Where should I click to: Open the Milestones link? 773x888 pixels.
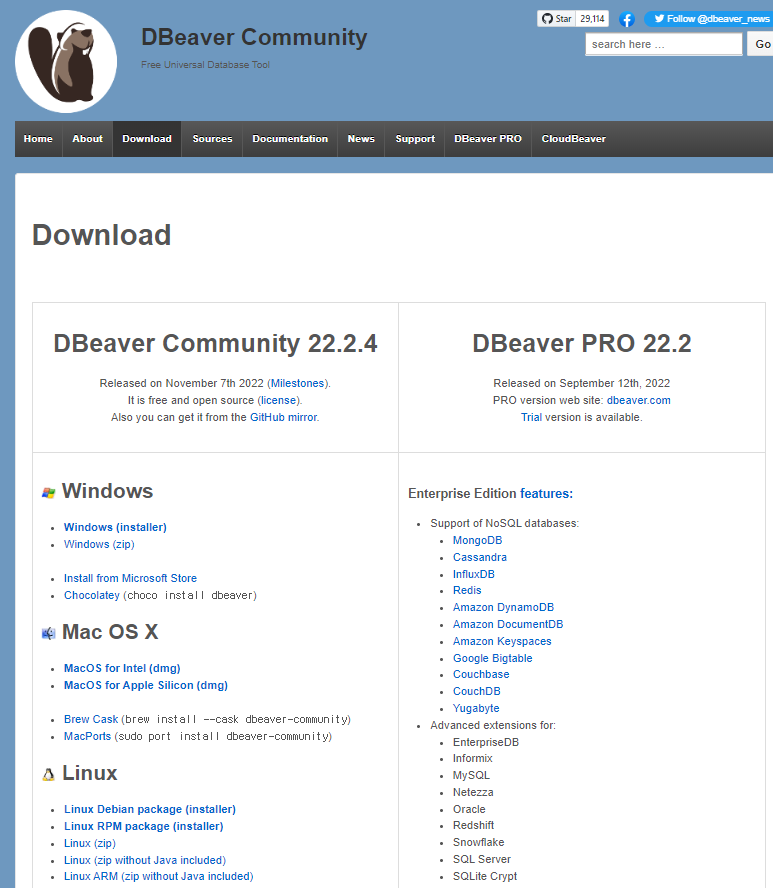pyautogui.click(x=297, y=383)
